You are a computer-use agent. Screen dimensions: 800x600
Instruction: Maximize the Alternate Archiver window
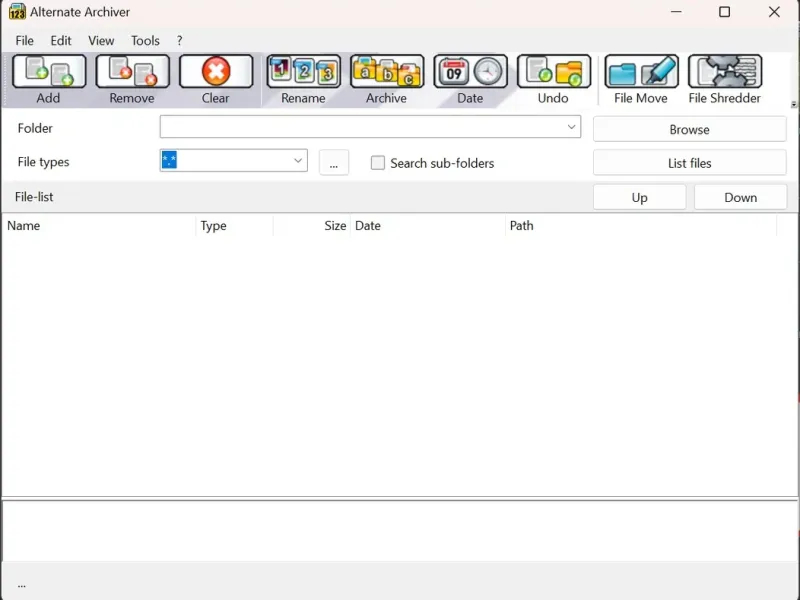(x=724, y=12)
